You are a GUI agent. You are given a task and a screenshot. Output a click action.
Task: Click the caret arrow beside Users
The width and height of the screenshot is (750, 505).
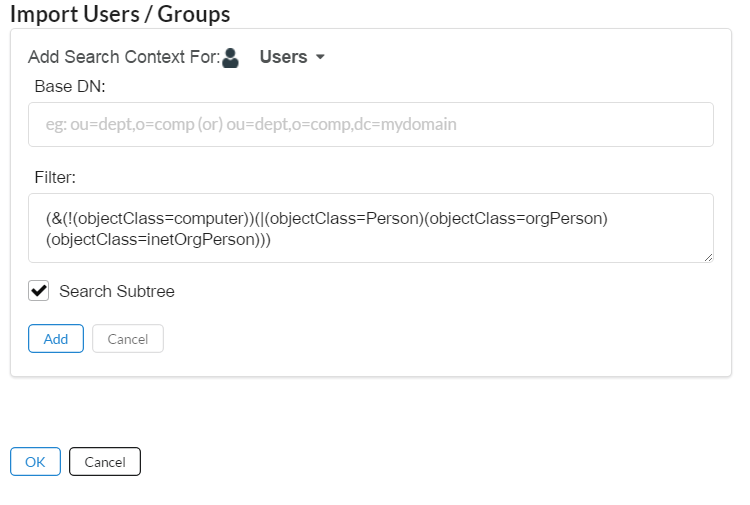tap(320, 57)
